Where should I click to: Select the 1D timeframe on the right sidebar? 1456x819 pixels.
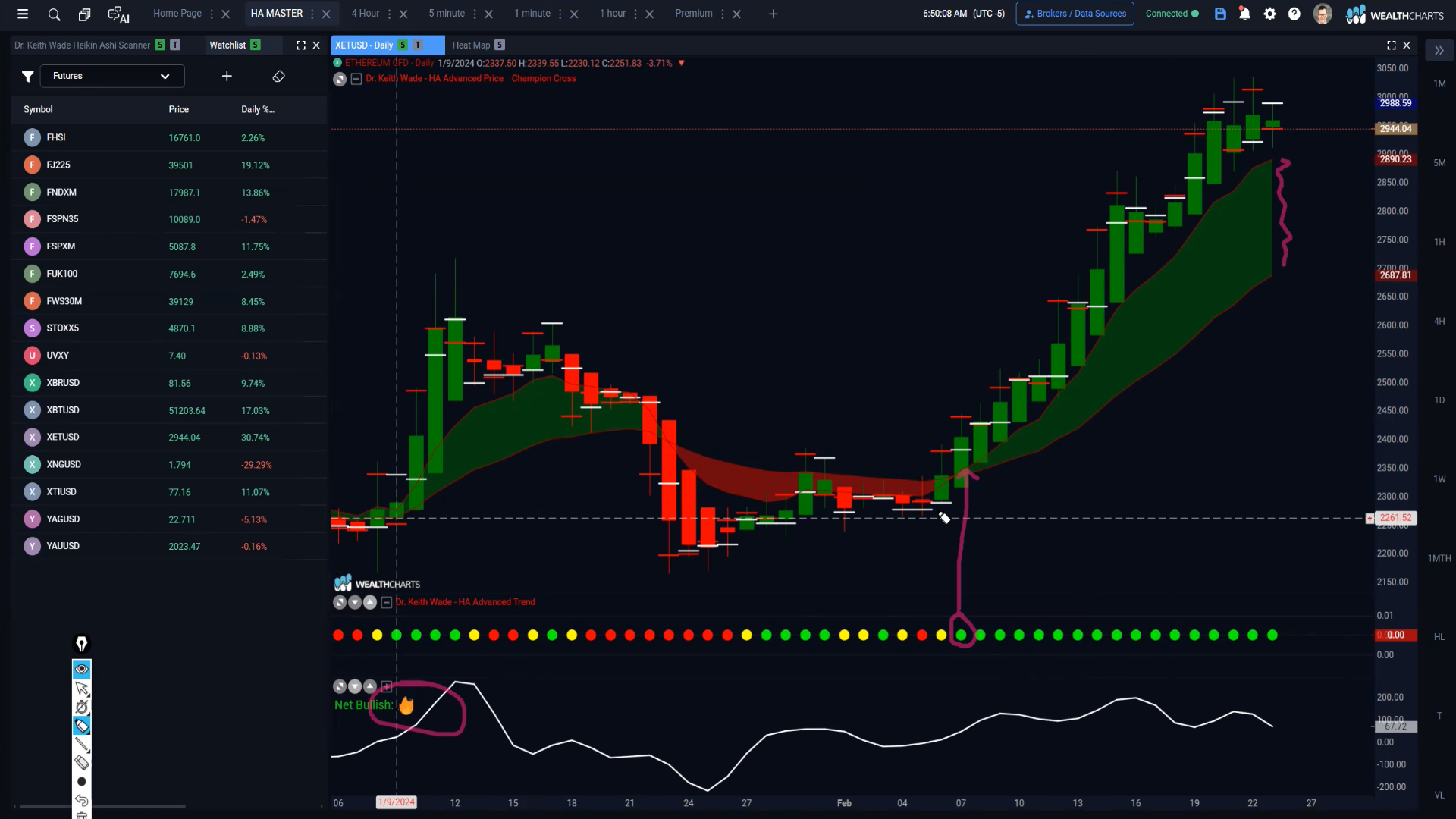(1439, 400)
